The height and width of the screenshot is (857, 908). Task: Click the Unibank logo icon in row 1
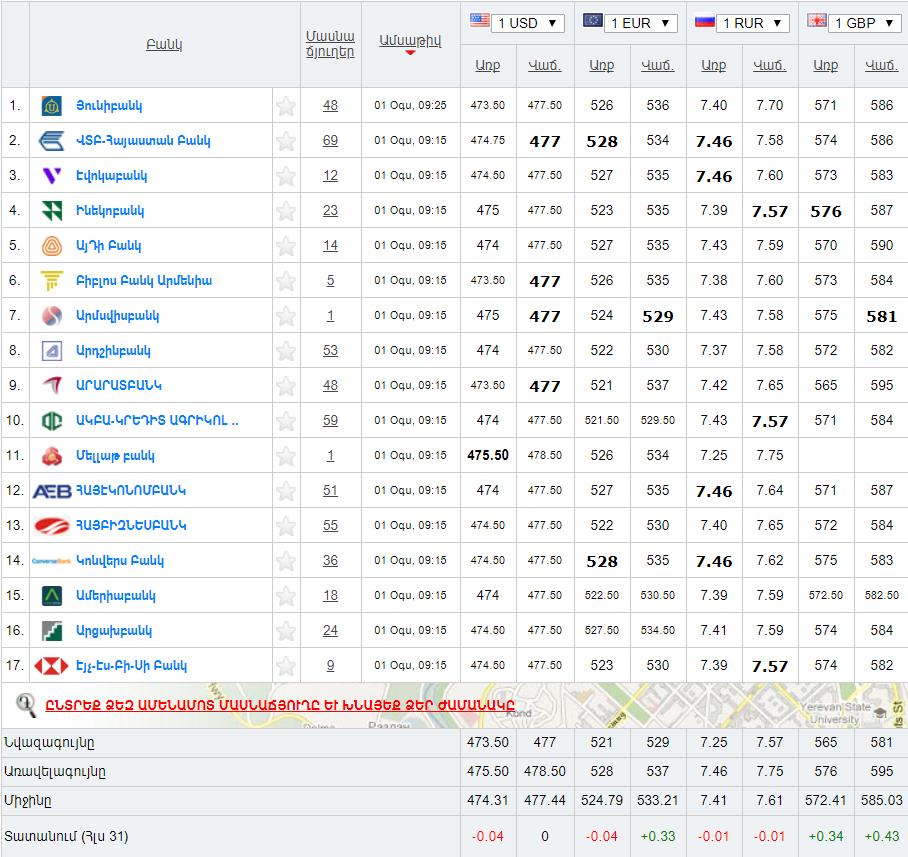point(51,106)
